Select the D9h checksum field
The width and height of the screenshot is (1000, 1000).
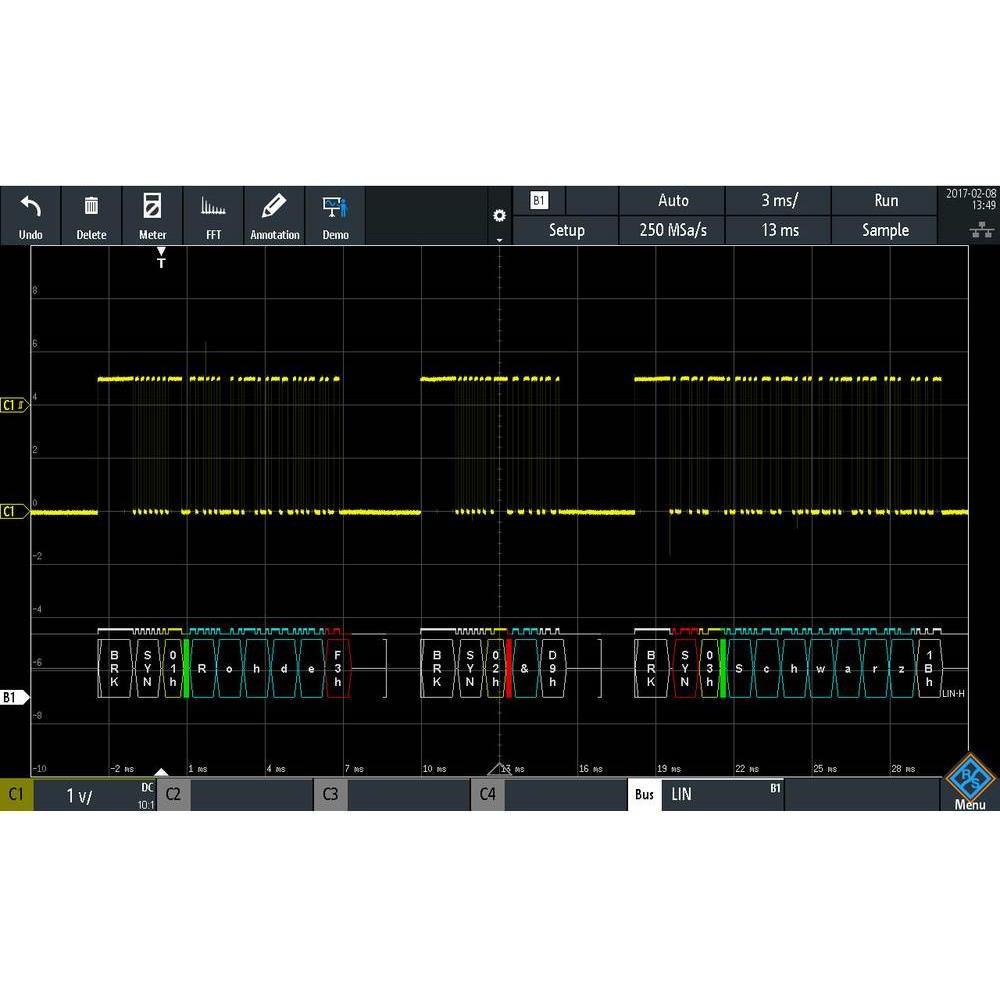tap(552, 668)
